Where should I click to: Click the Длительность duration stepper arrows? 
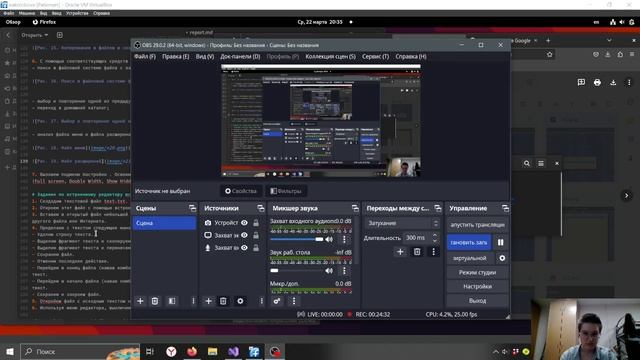[x=435, y=238]
